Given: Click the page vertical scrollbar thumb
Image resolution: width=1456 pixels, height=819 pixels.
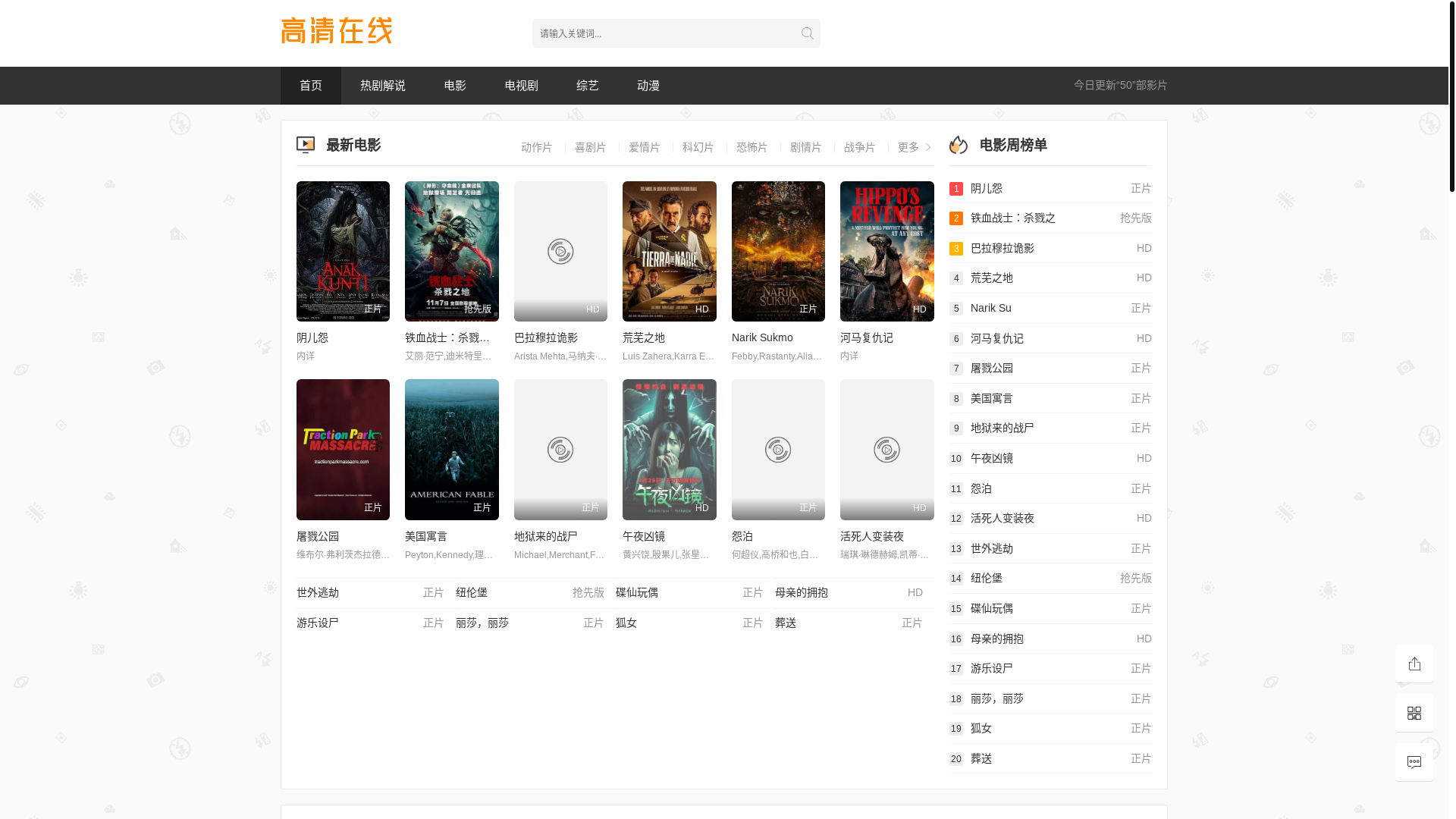Looking at the screenshot, I should pyautogui.click(x=1452, y=96).
